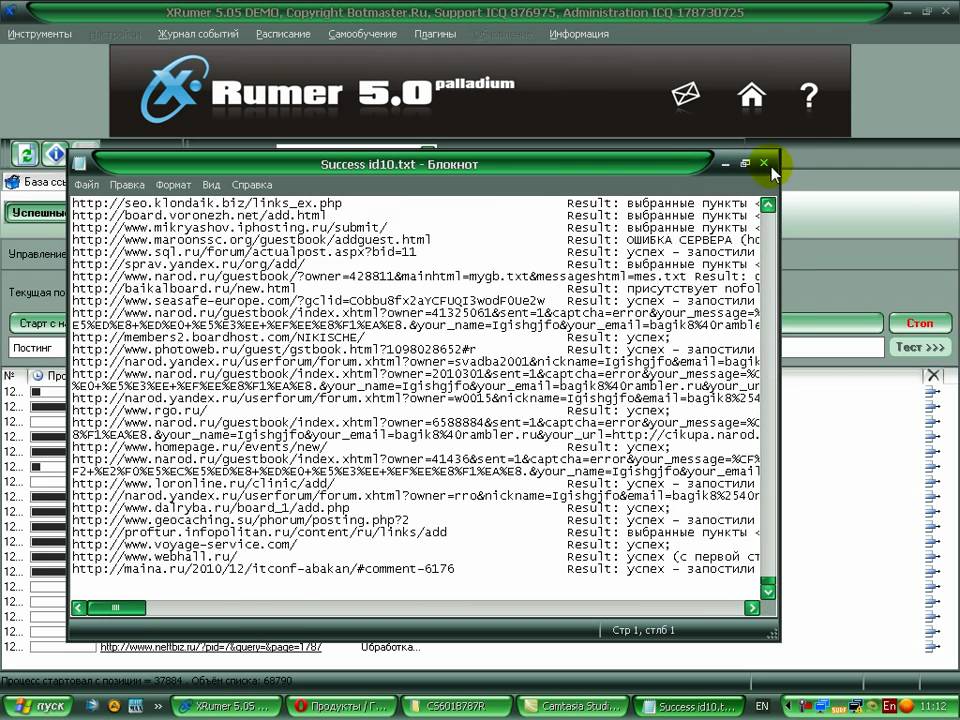Click the X icon above the arrows column
This screenshot has height=720, width=960.
click(x=933, y=375)
